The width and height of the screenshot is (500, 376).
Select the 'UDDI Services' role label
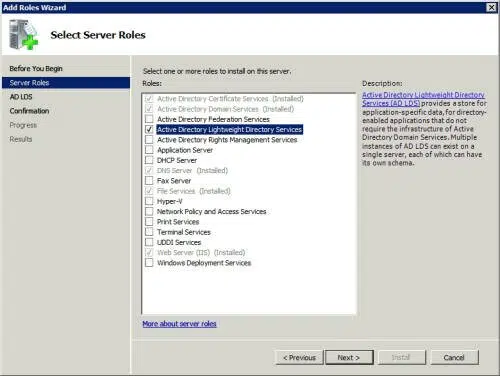(179, 242)
